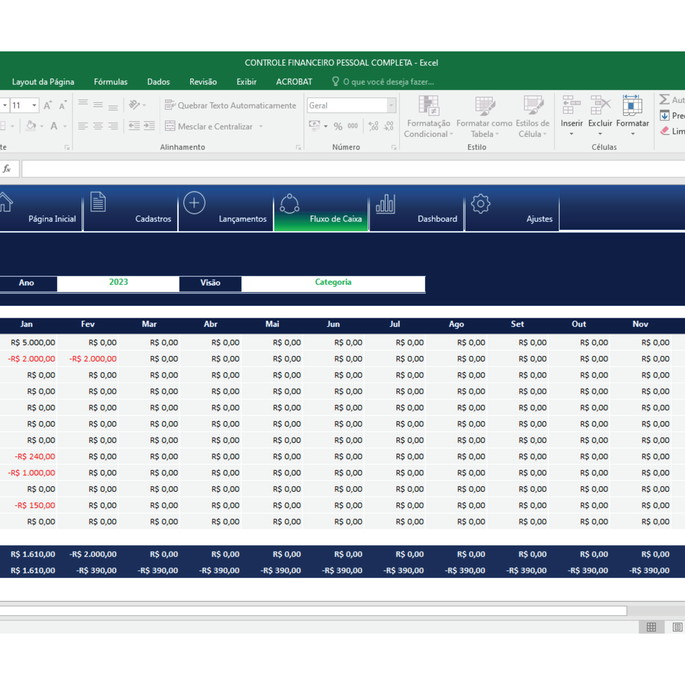Open the Número dialog launcher

[x=394, y=147]
